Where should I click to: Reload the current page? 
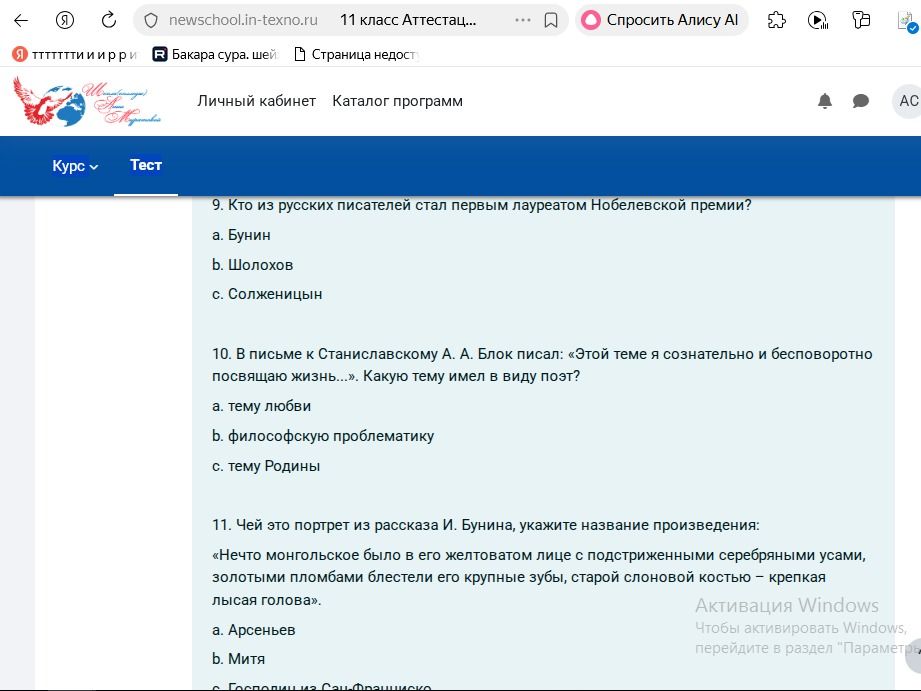pyautogui.click(x=109, y=21)
